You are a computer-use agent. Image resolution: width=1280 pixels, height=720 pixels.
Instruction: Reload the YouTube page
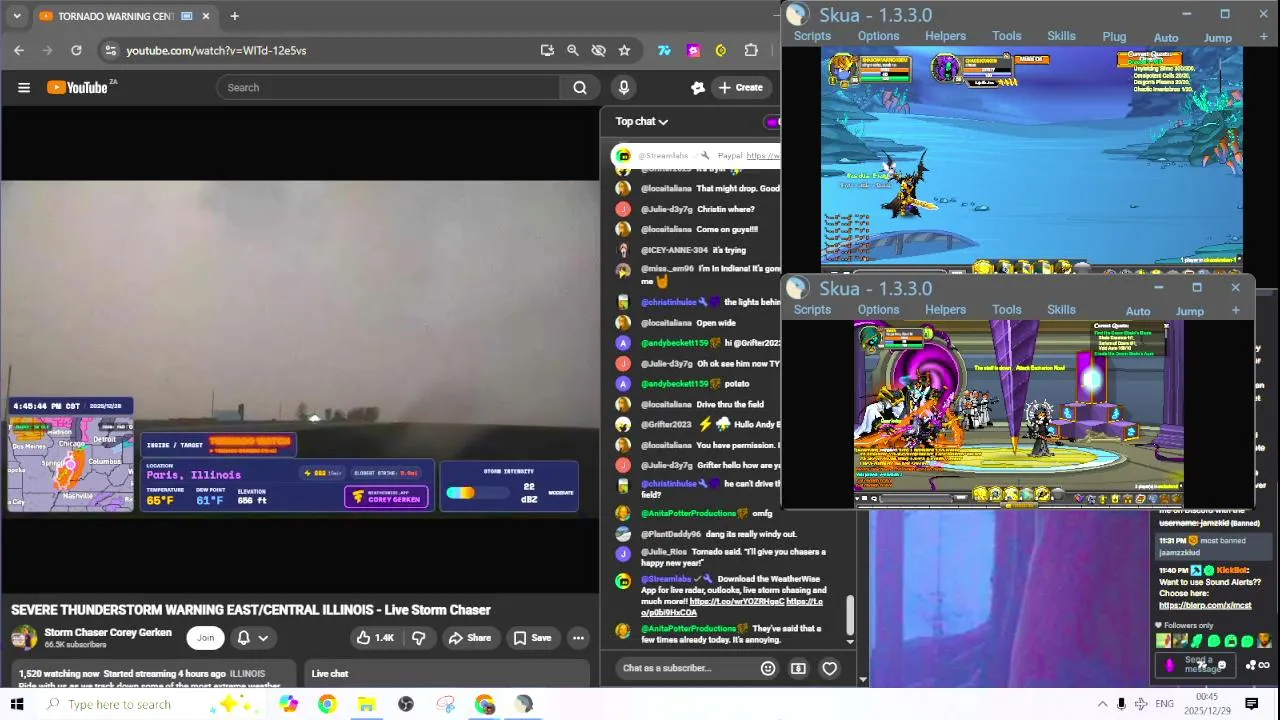point(76,50)
